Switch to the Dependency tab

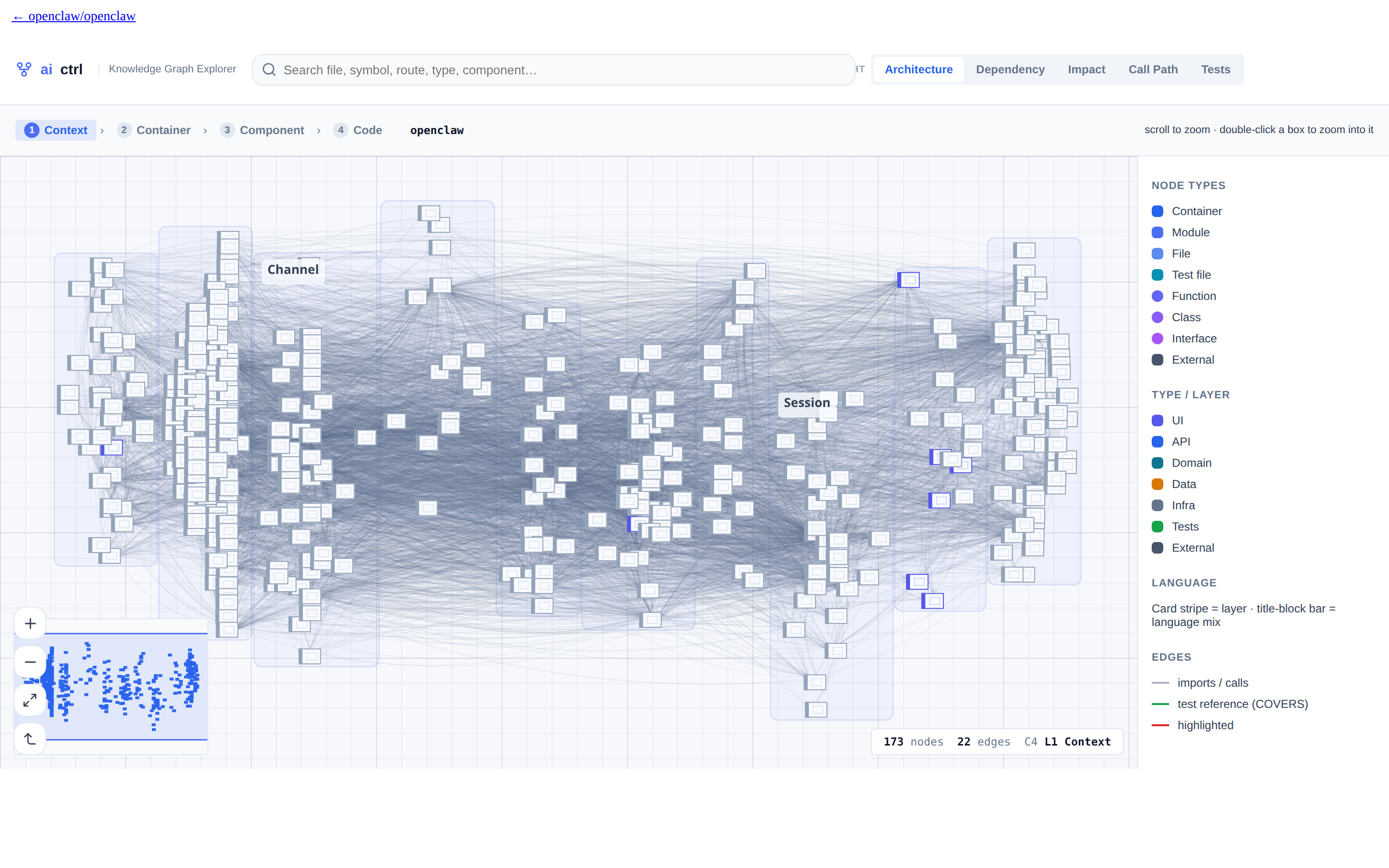1010,69
